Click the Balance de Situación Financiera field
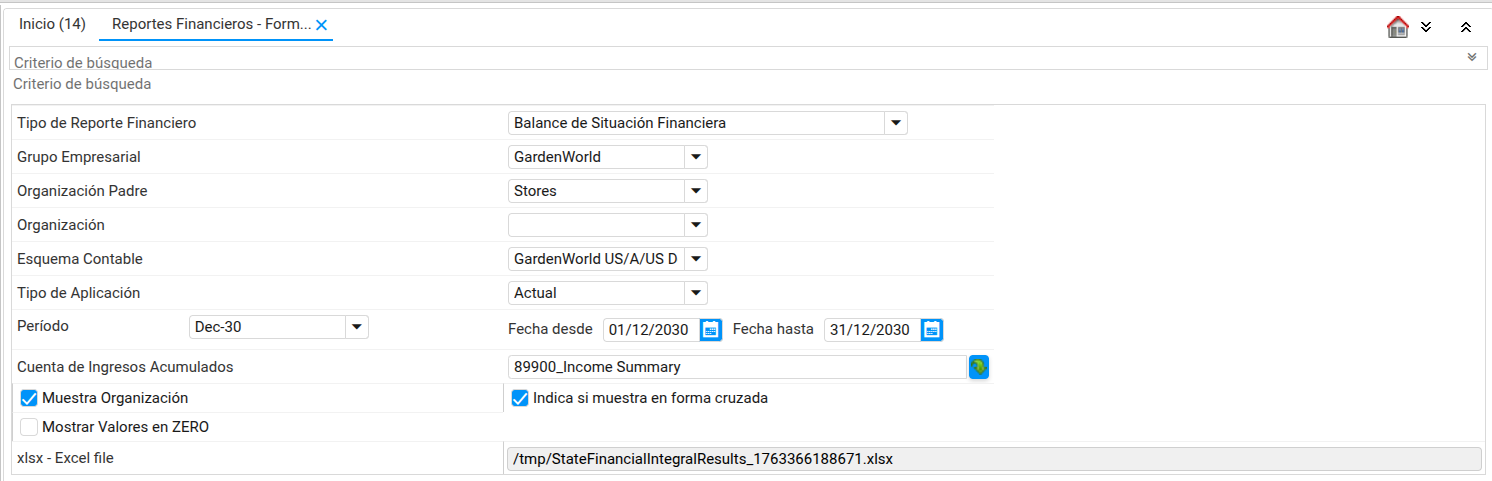 click(696, 123)
